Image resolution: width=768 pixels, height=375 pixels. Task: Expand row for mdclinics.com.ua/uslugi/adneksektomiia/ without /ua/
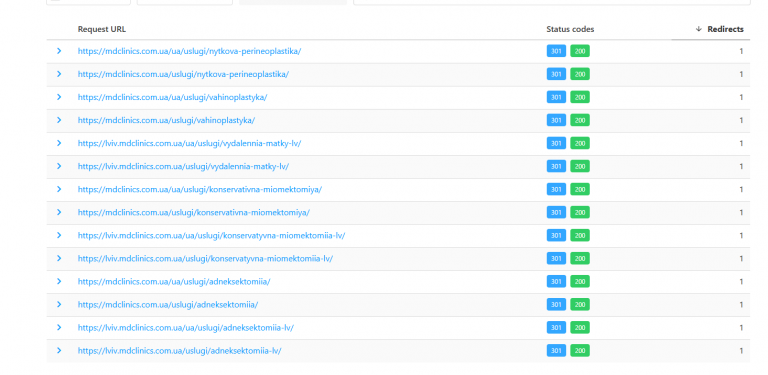[59, 304]
